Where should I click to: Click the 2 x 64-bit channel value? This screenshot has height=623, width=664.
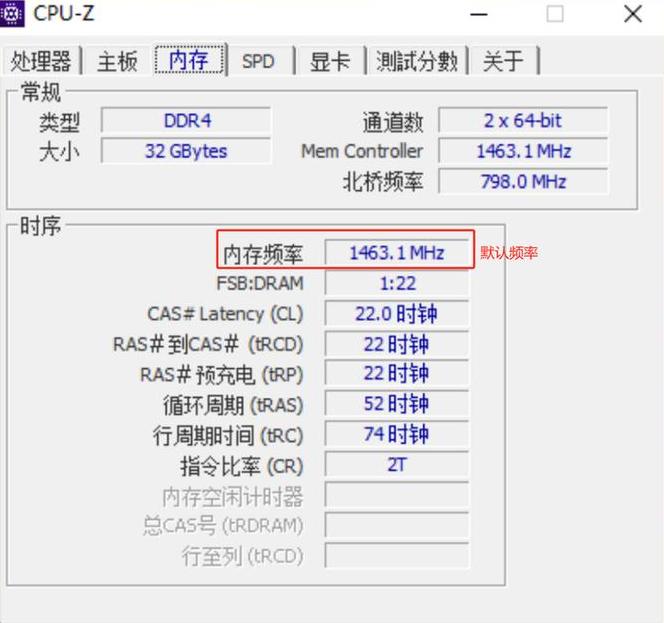pos(523,121)
